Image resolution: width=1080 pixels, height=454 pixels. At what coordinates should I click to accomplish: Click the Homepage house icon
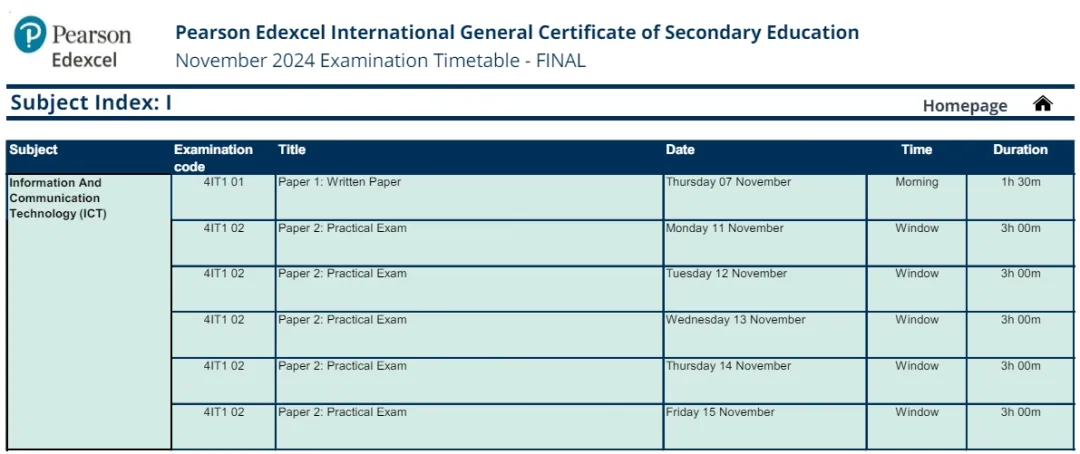pyautogui.click(x=1043, y=104)
